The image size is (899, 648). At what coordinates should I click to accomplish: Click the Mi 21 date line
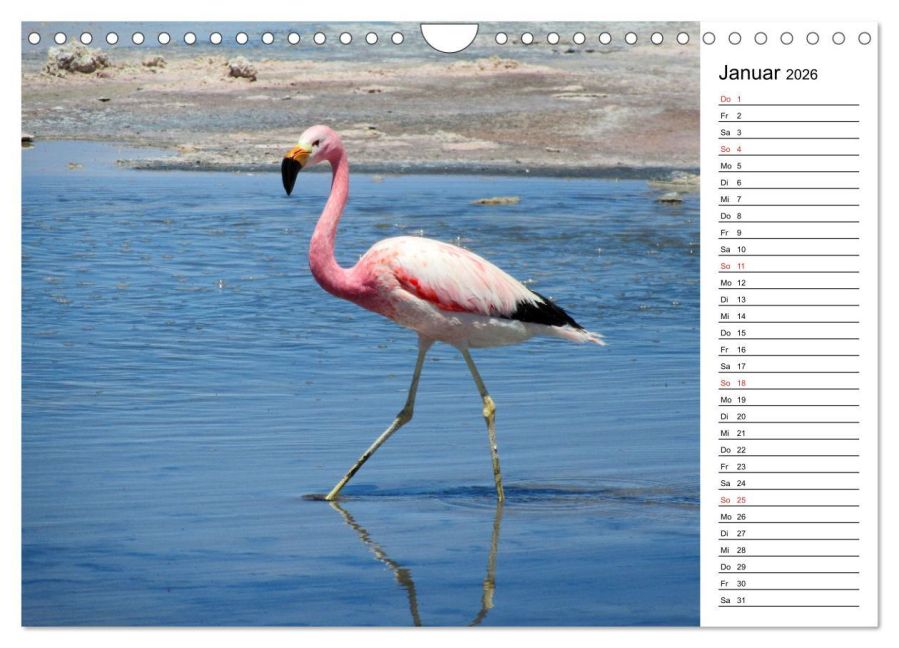[789, 433]
